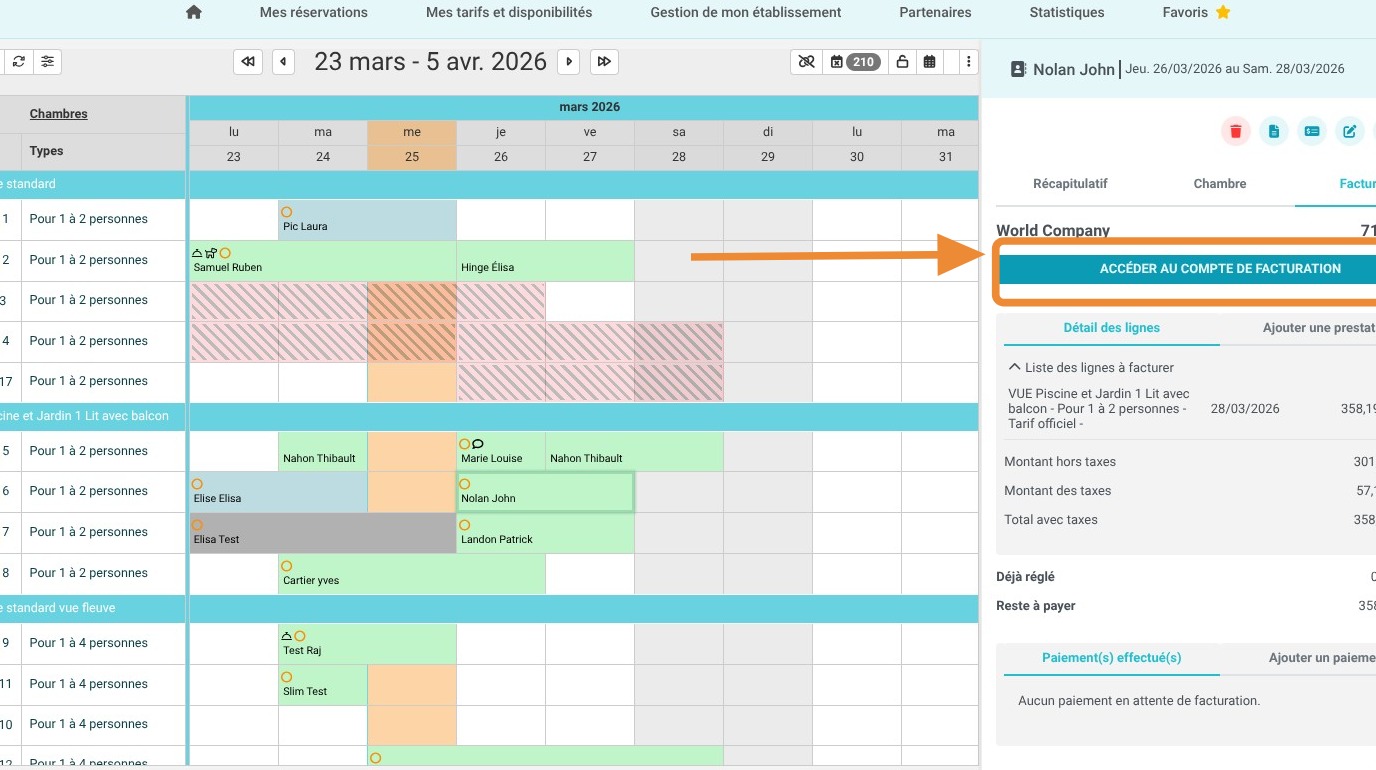Screen dimensions: 1376x770
Task: Click the underlined Chambres column header
Action: click(x=58, y=114)
